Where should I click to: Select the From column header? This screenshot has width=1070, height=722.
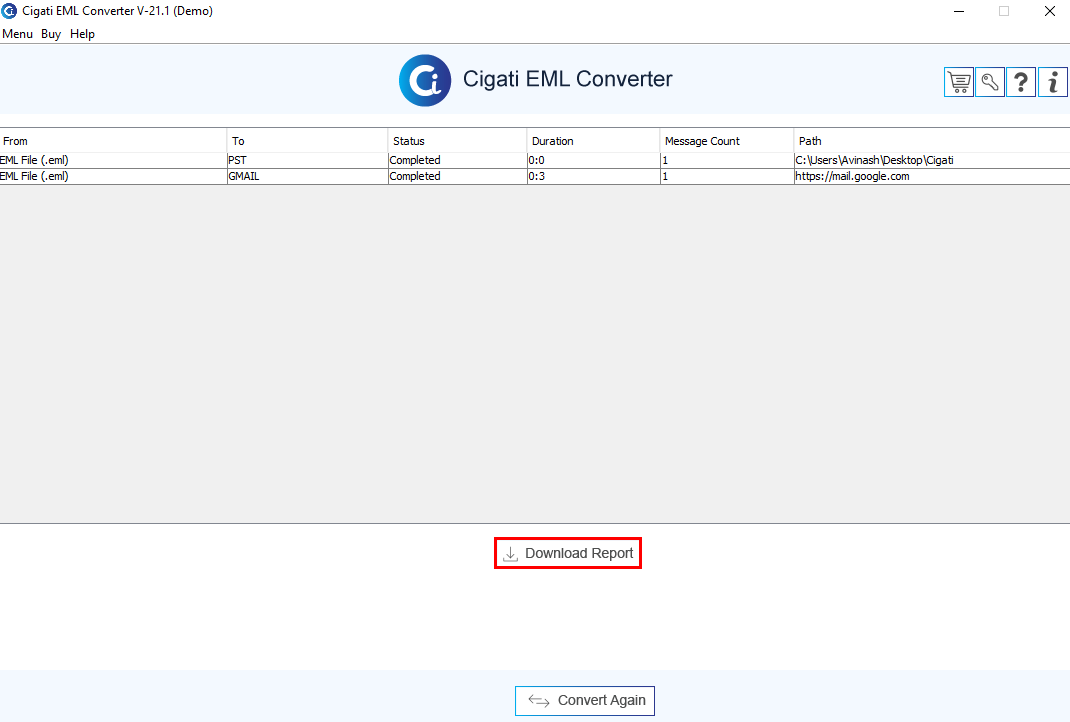point(113,141)
